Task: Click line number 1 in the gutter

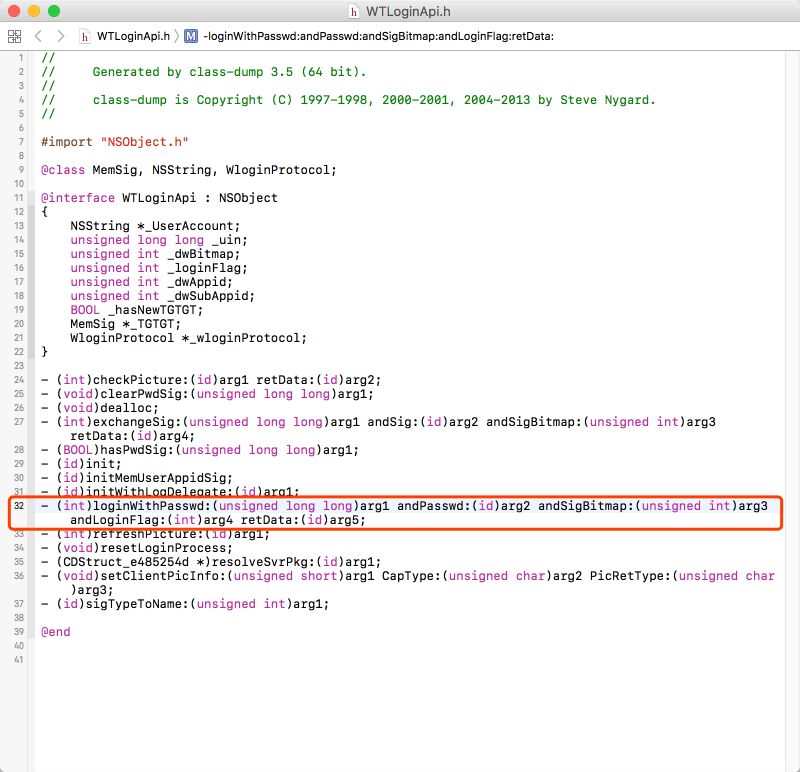Action: 22,57
